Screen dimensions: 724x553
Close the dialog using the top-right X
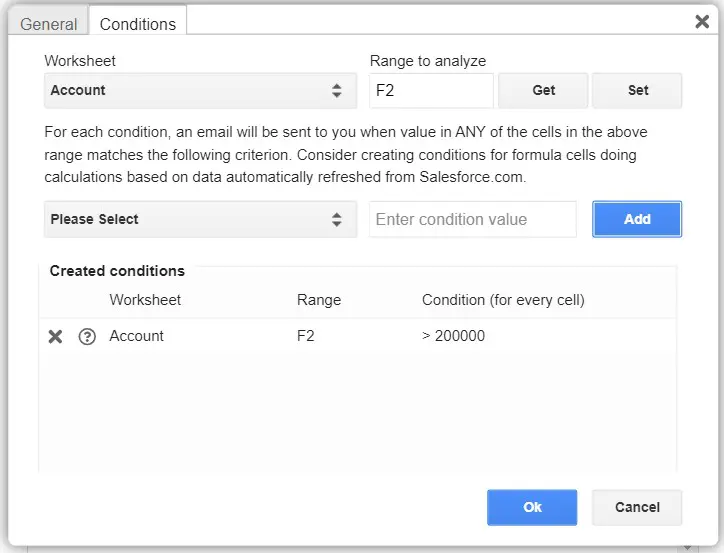[x=702, y=21]
